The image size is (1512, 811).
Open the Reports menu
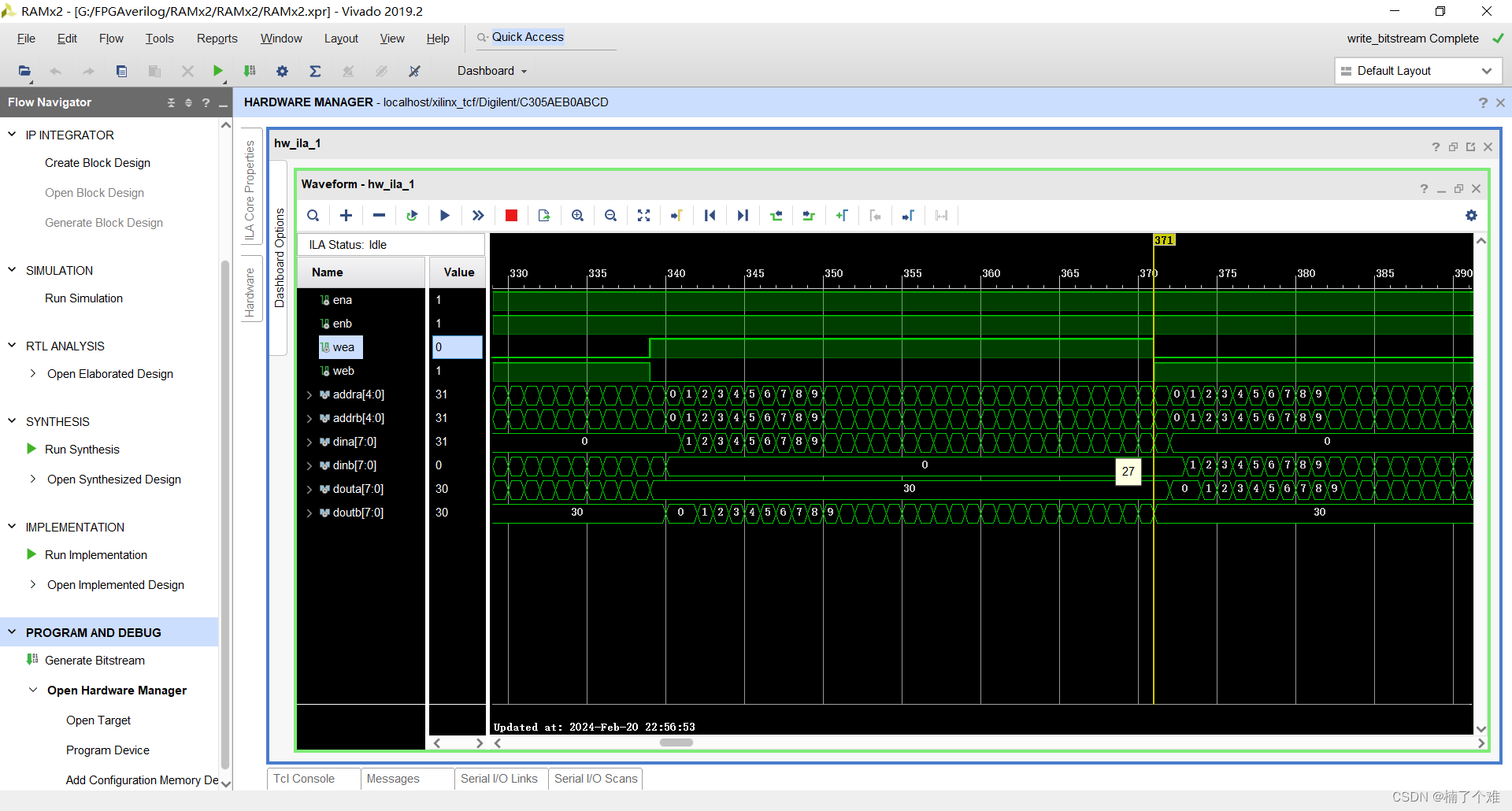(x=217, y=39)
